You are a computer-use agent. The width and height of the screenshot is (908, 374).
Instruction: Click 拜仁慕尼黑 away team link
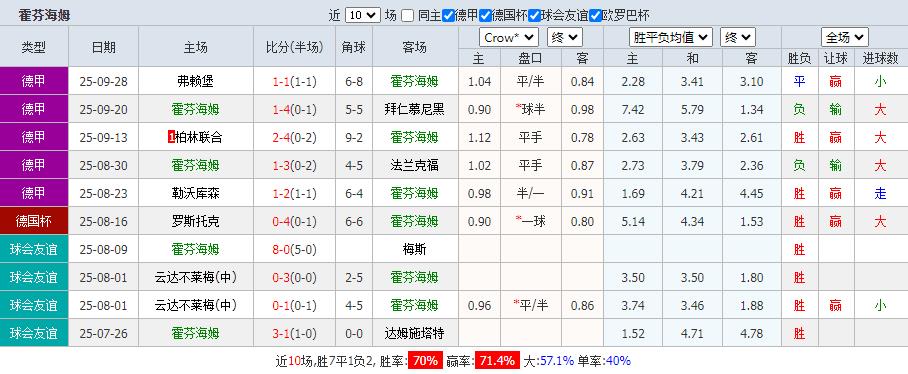414,109
